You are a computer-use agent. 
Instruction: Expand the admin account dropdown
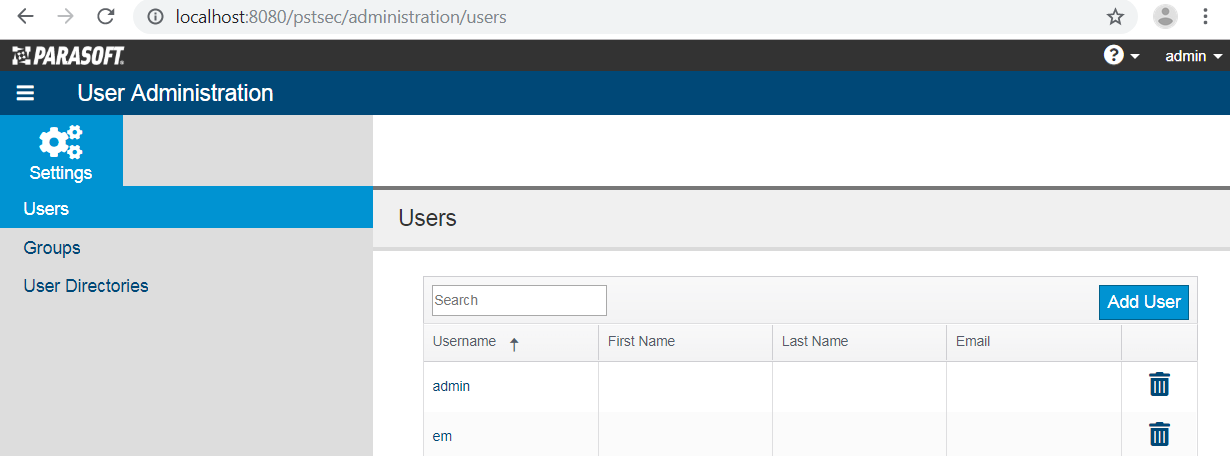(x=1193, y=56)
